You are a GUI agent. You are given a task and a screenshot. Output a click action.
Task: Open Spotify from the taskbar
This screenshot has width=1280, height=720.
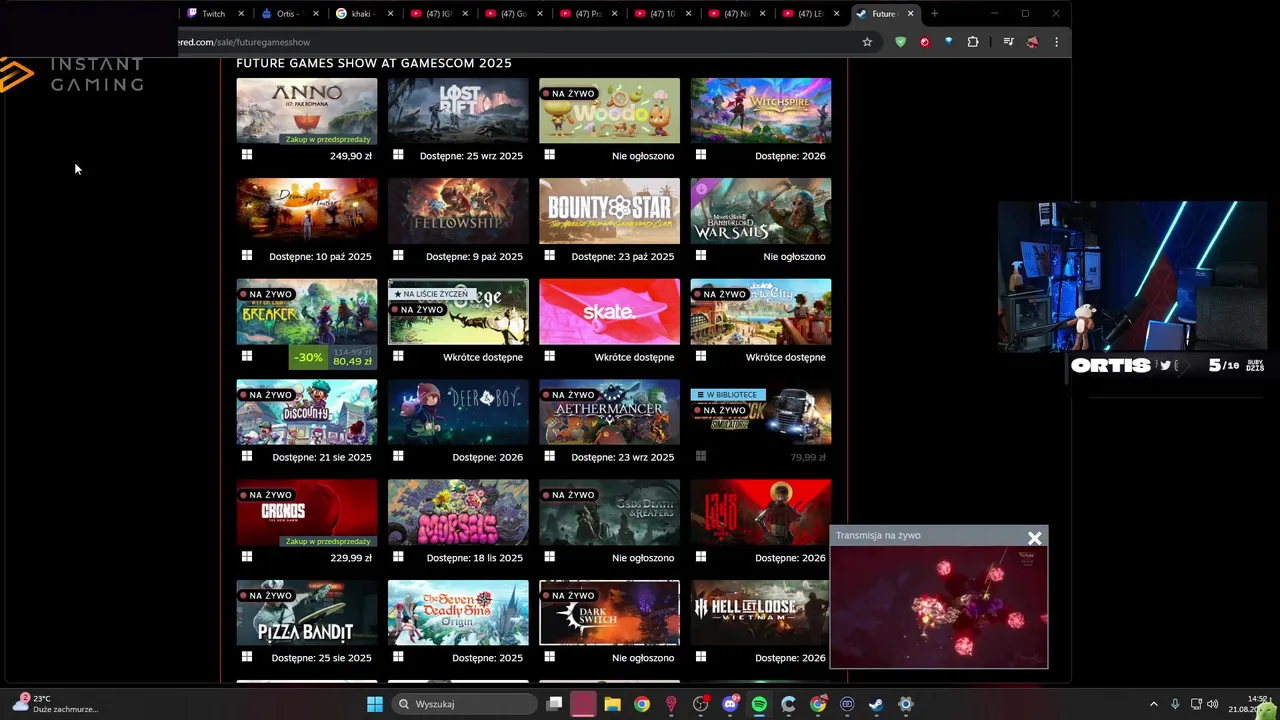pyautogui.click(x=759, y=704)
